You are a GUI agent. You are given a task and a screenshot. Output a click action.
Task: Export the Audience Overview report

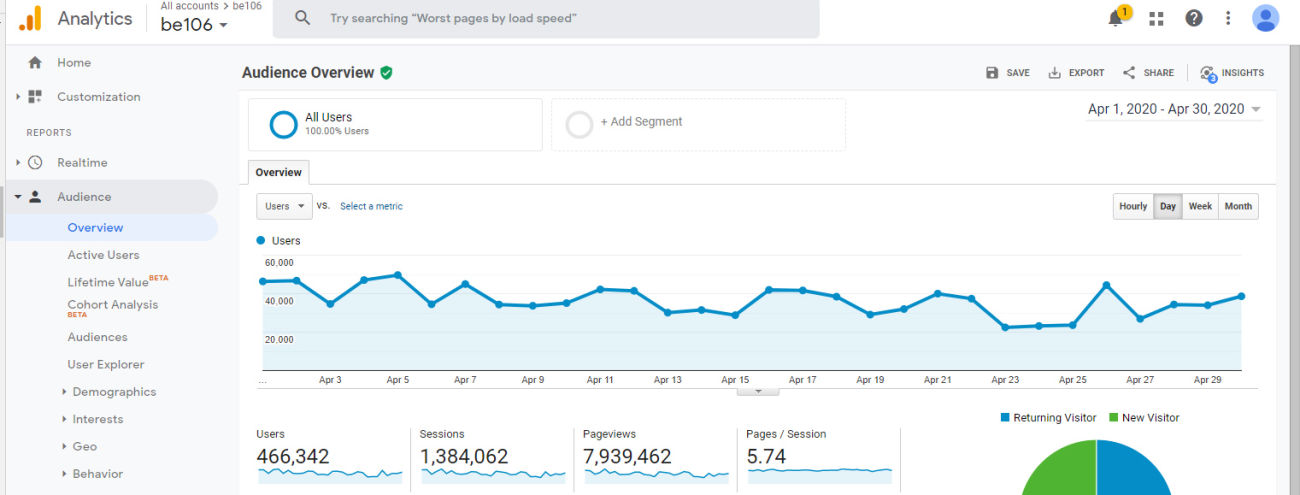[x=1076, y=73]
